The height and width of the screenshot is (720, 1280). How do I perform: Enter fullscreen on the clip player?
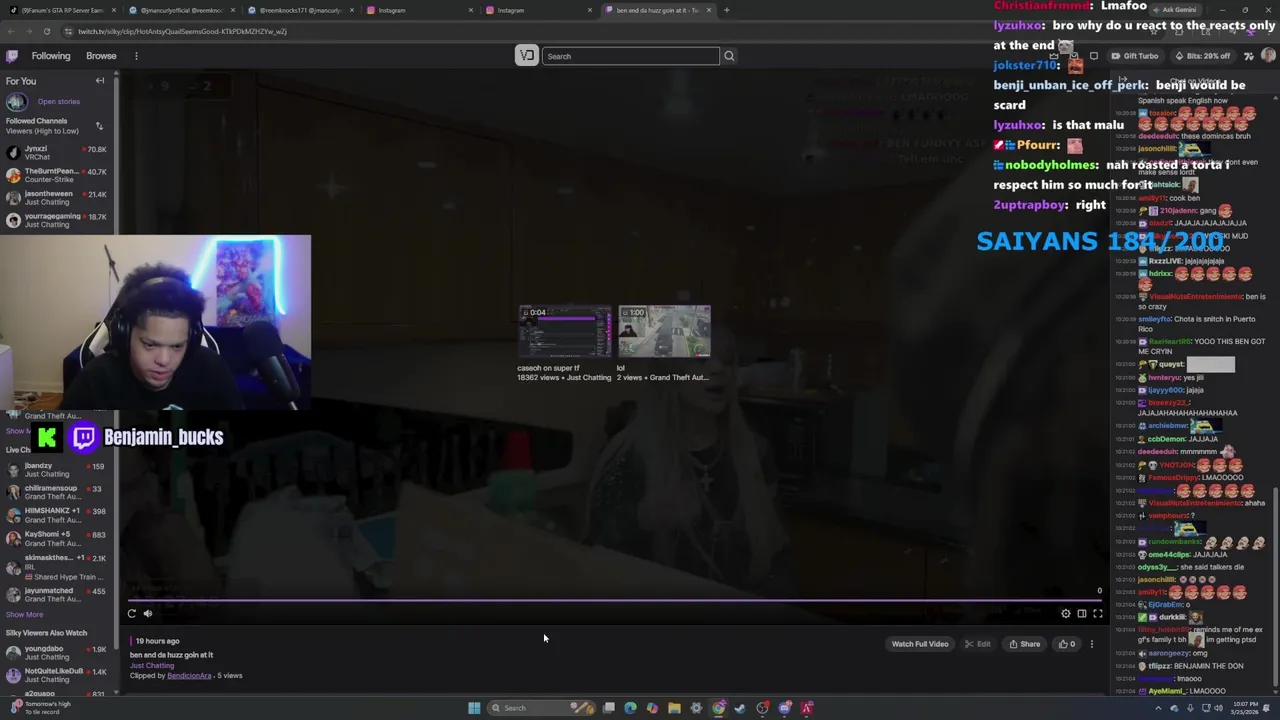coord(1098,614)
